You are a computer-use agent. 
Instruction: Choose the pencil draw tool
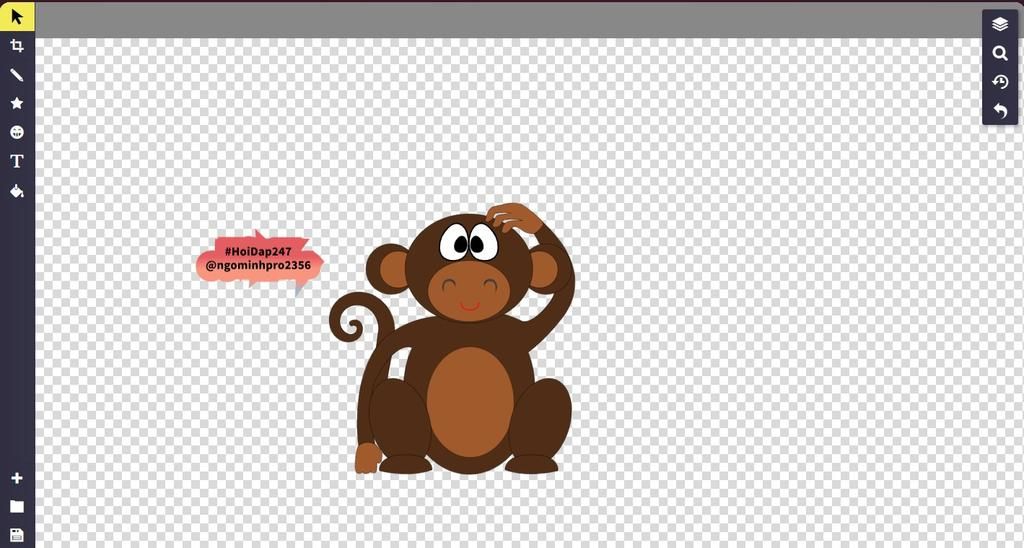pyautogui.click(x=17, y=75)
